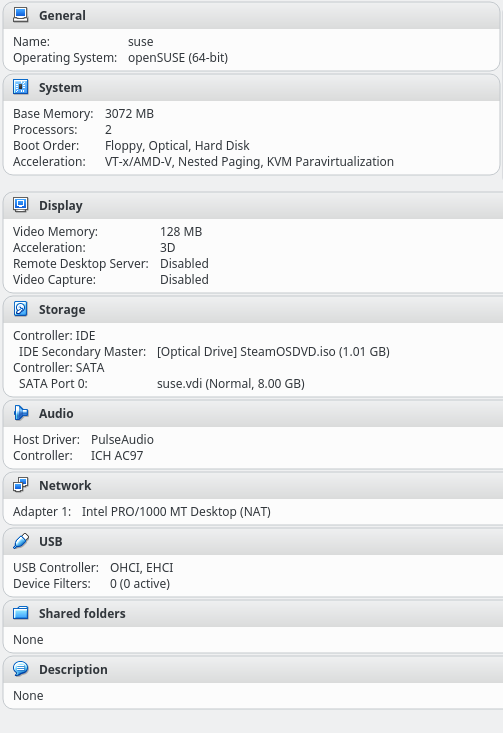Viewport: 503px width, 733px height.
Task: Open the Audio settings header
Action: [56, 413]
